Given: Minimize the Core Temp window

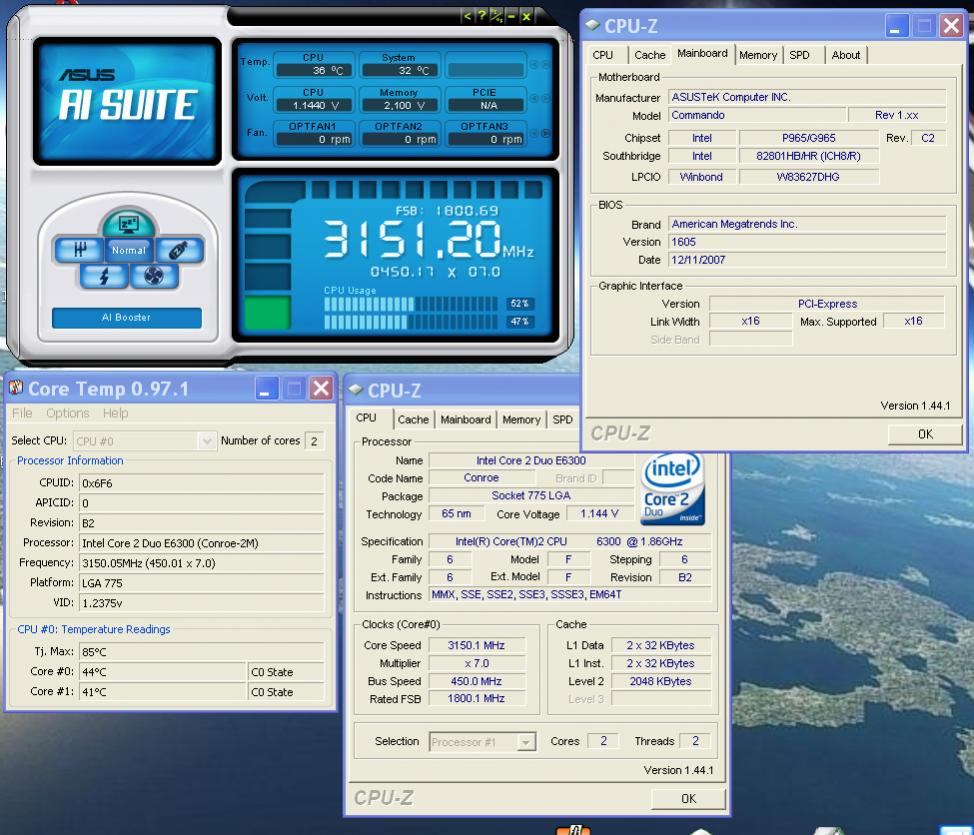Looking at the screenshot, I should [267, 389].
